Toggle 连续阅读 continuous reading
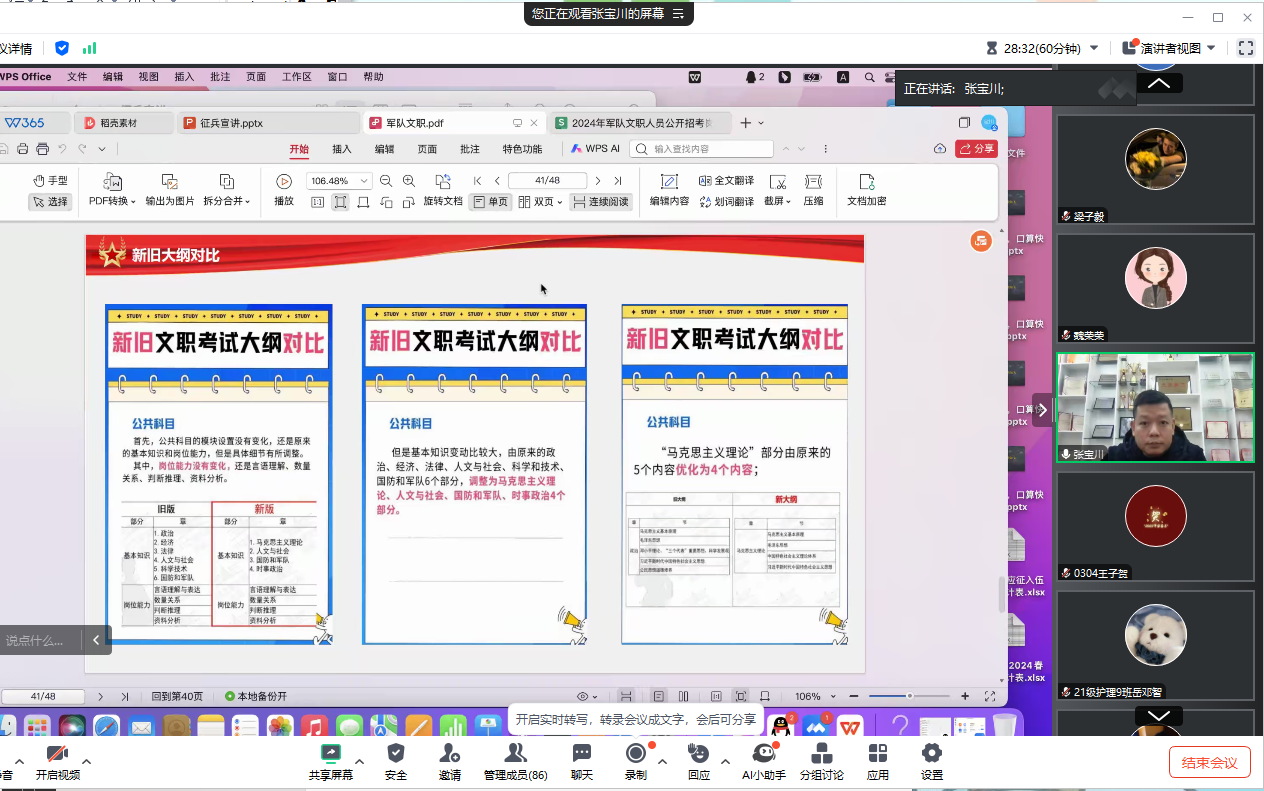The image size is (1264, 791). click(x=601, y=201)
